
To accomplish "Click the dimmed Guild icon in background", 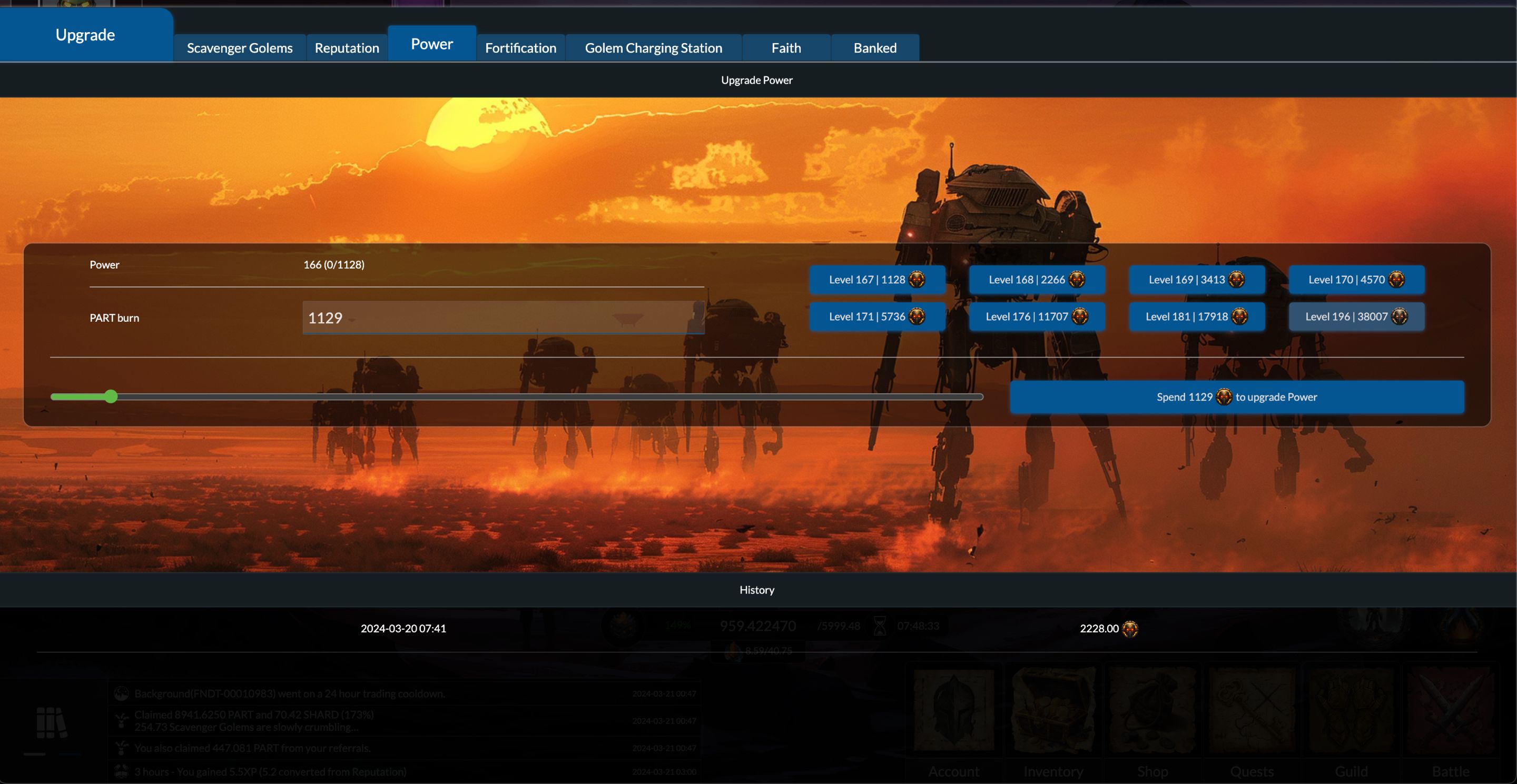I will 1351,710.
